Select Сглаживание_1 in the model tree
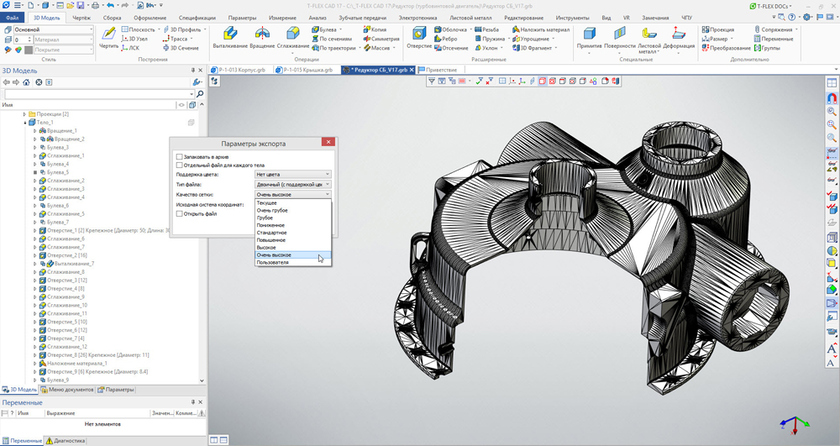 coord(67,156)
